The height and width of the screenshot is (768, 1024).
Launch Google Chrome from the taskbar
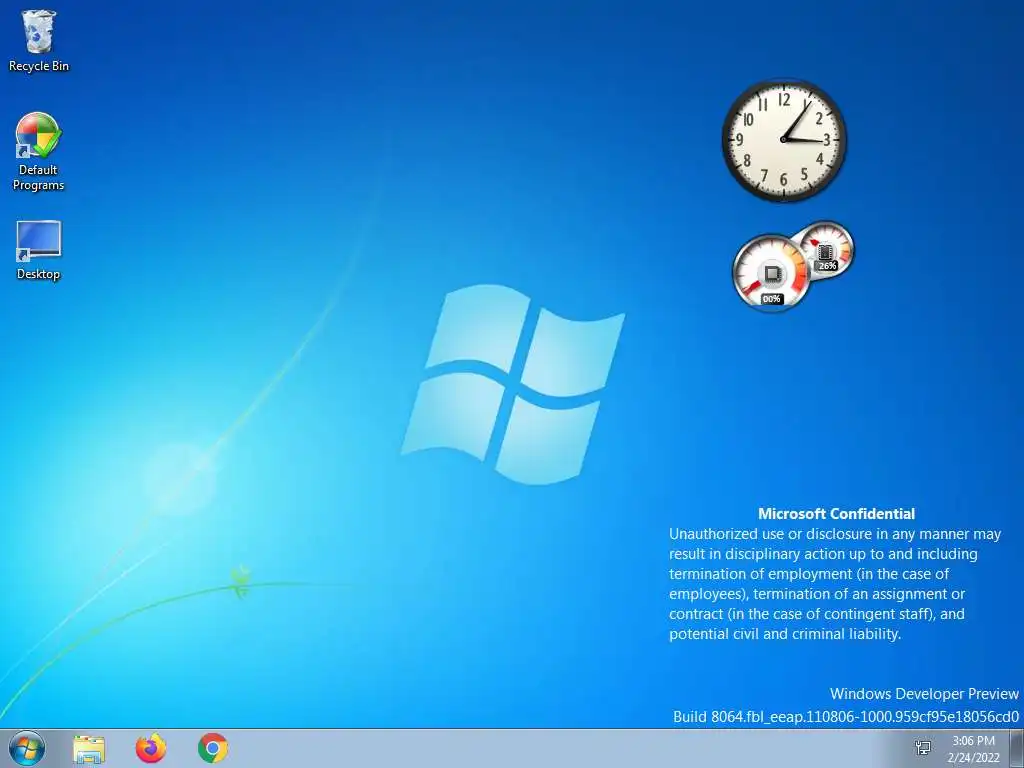[x=213, y=748]
